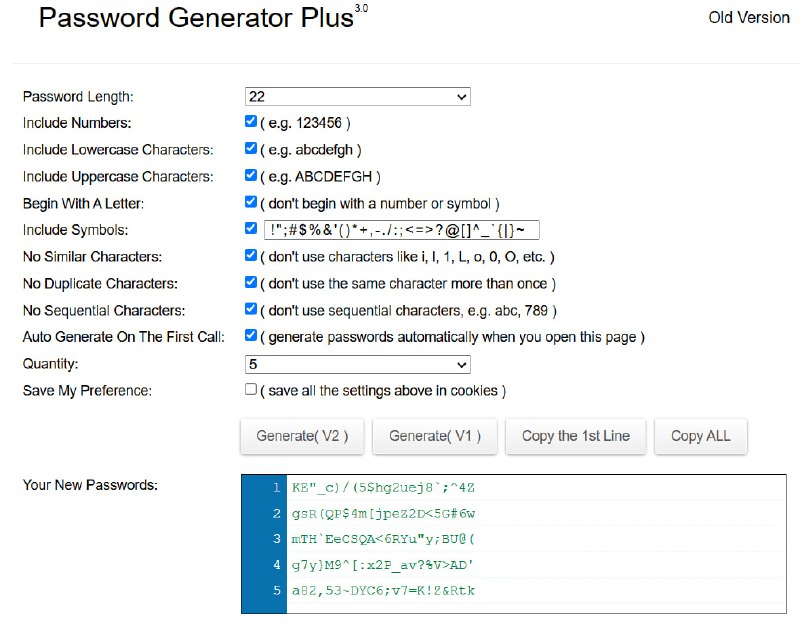Uncheck the Include Symbols checkbox
This screenshot has width=800, height=623.
tap(251, 229)
